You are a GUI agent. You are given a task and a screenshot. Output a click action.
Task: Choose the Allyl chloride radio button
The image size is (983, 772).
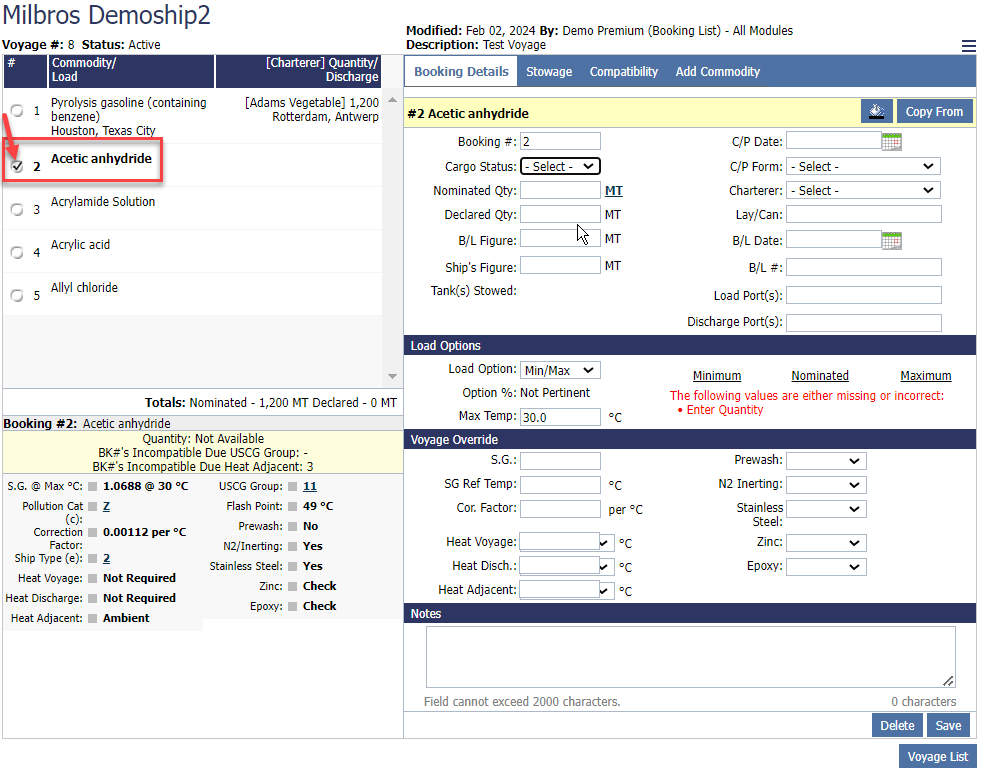(x=17, y=296)
